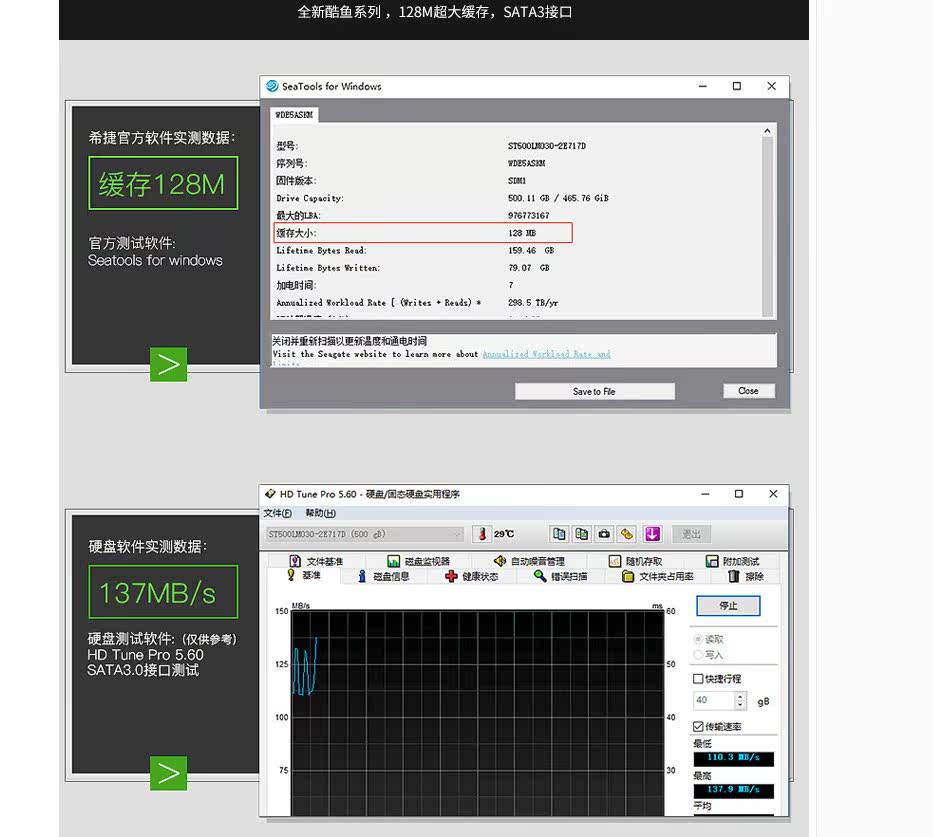Open the Annualized Workload Rate link
The width and height of the screenshot is (933, 837).
[x=546, y=354]
